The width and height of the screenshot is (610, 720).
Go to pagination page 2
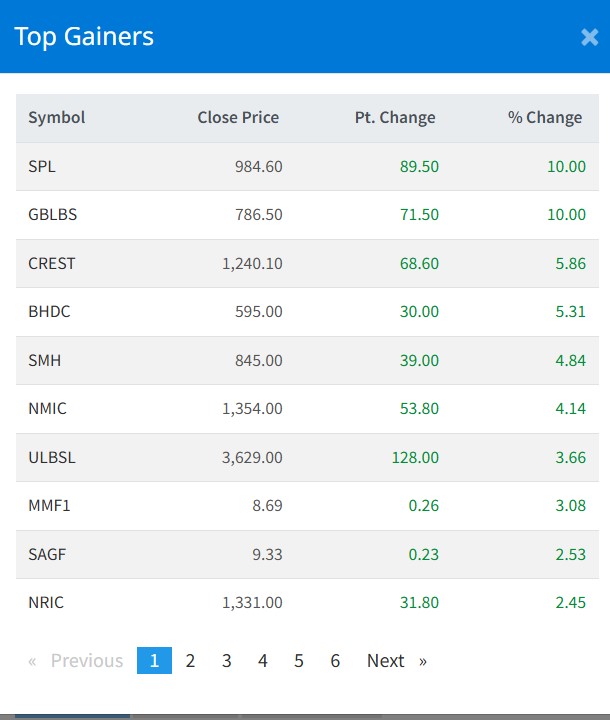point(190,661)
